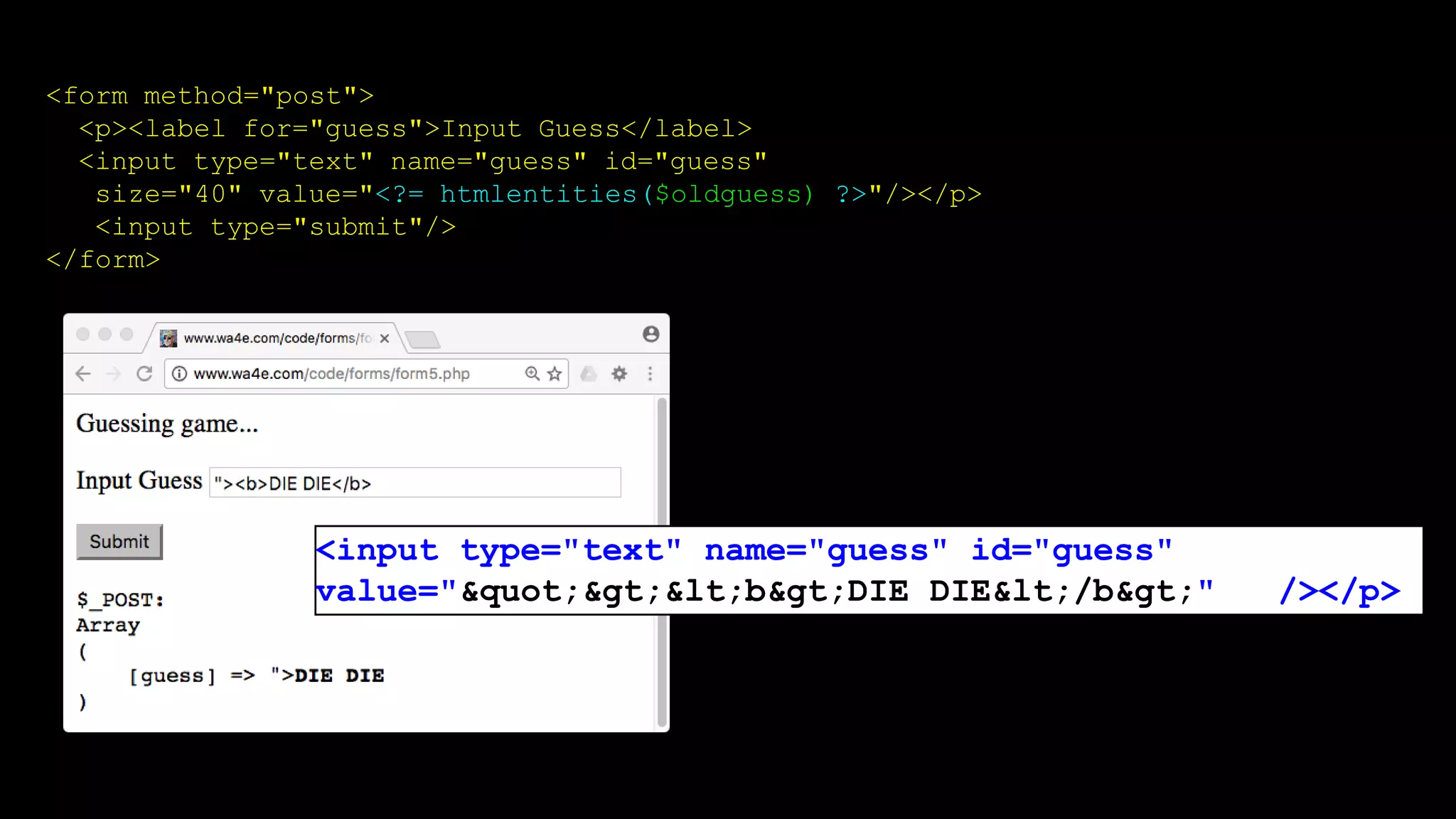Click the 'Array' output line
The image size is (1456, 819).
click(108, 626)
